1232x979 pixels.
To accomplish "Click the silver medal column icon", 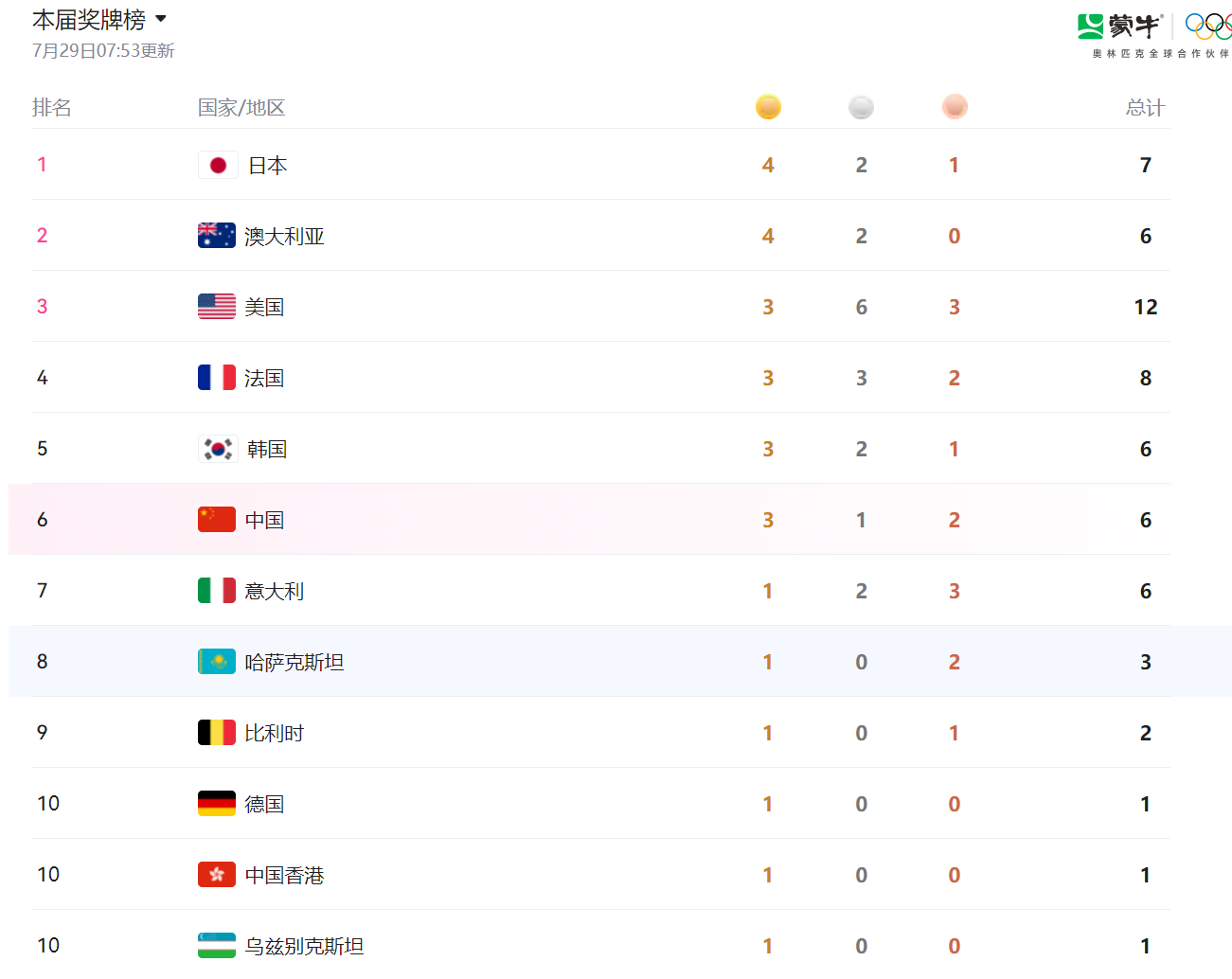I will [x=861, y=107].
